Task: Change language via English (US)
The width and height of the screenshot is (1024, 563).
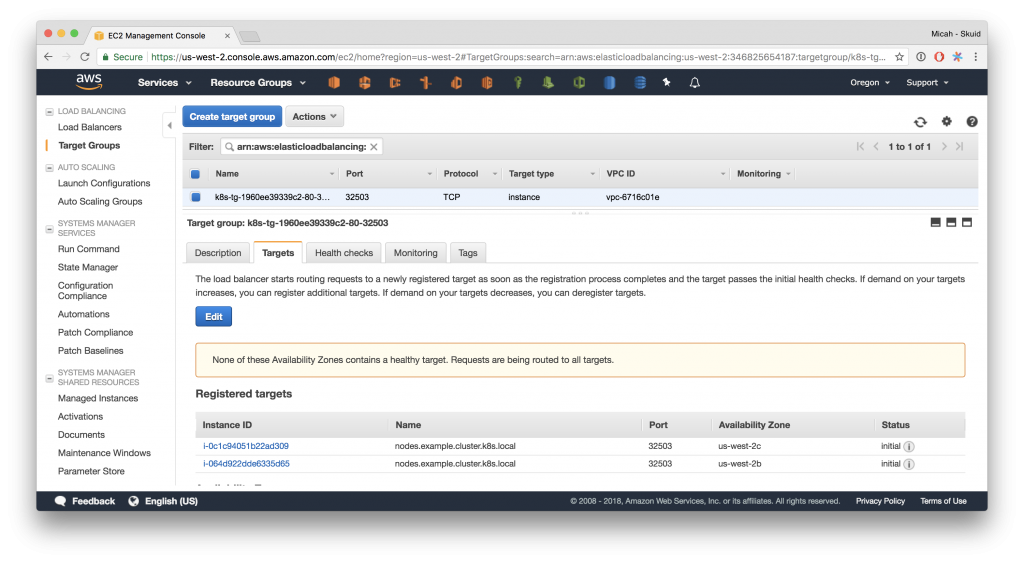Action: coord(163,501)
